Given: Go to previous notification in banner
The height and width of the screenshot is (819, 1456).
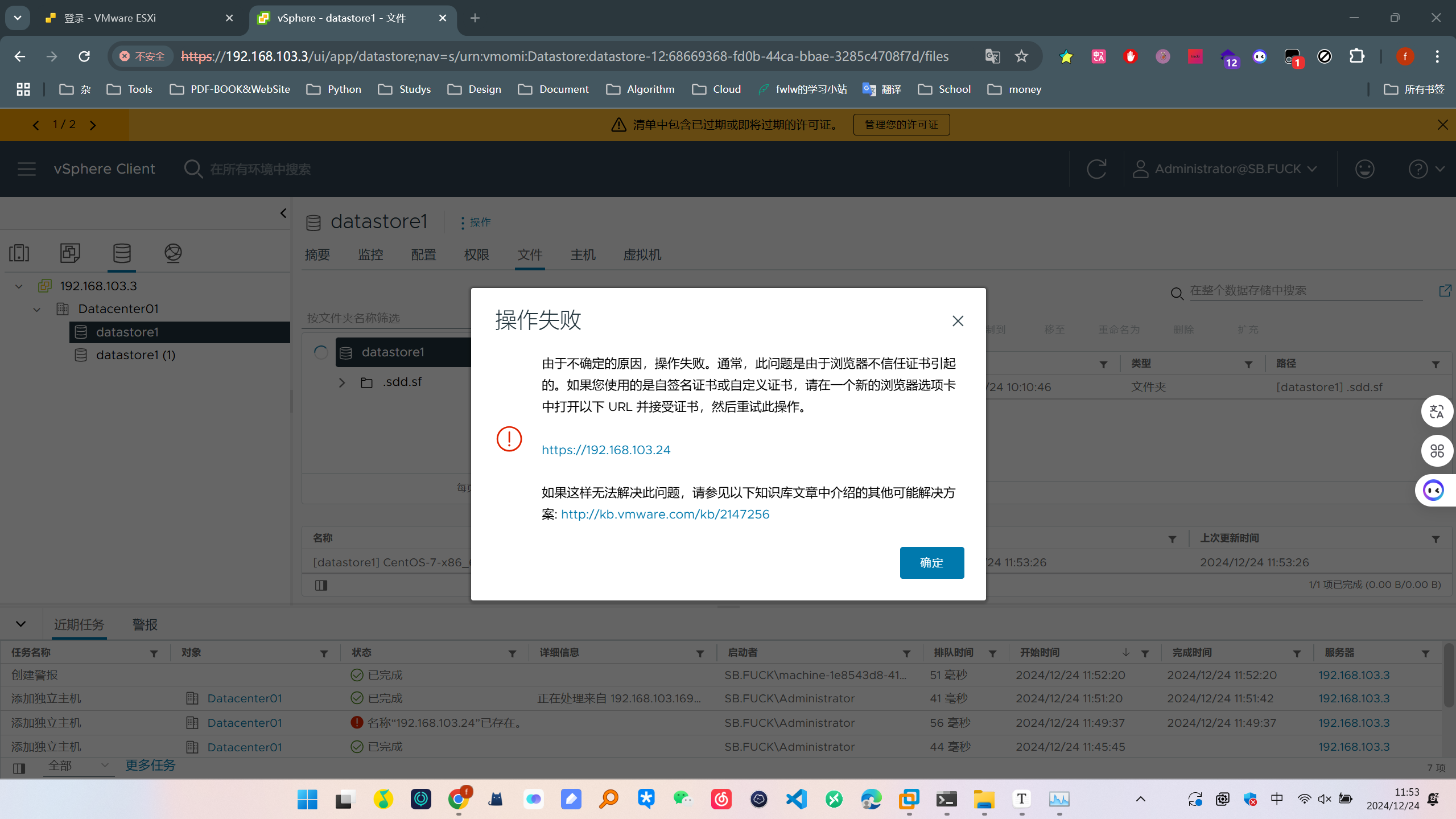Looking at the screenshot, I should [x=36, y=125].
